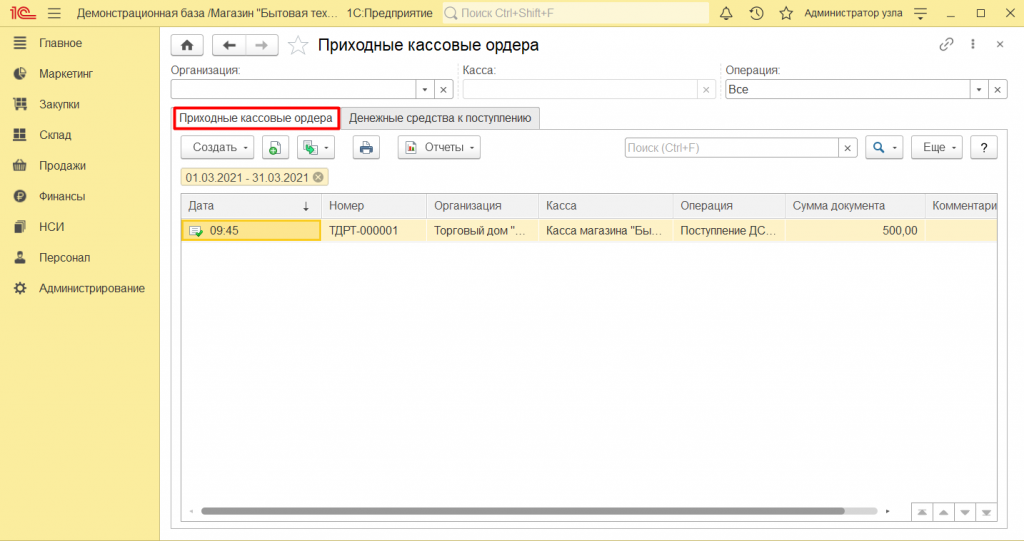The width and height of the screenshot is (1024, 541).
Task: Expand the Операция dropdown list
Action: click(x=979, y=89)
